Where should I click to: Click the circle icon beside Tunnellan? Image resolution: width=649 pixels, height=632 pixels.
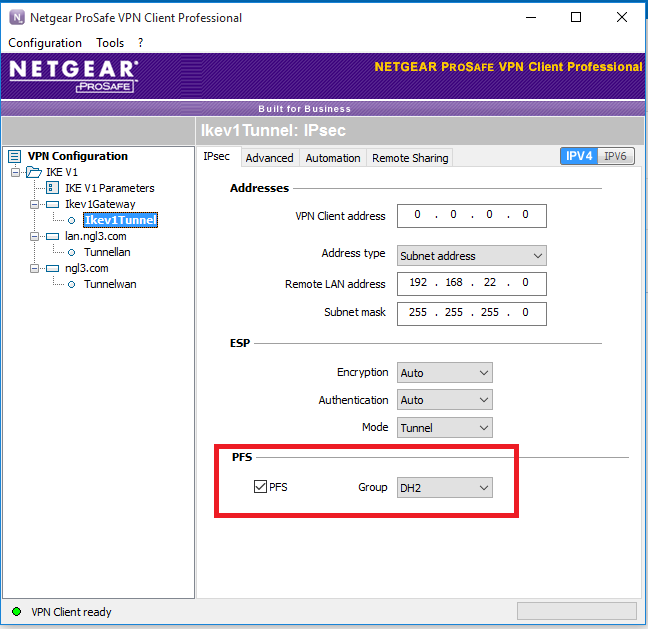point(72,252)
